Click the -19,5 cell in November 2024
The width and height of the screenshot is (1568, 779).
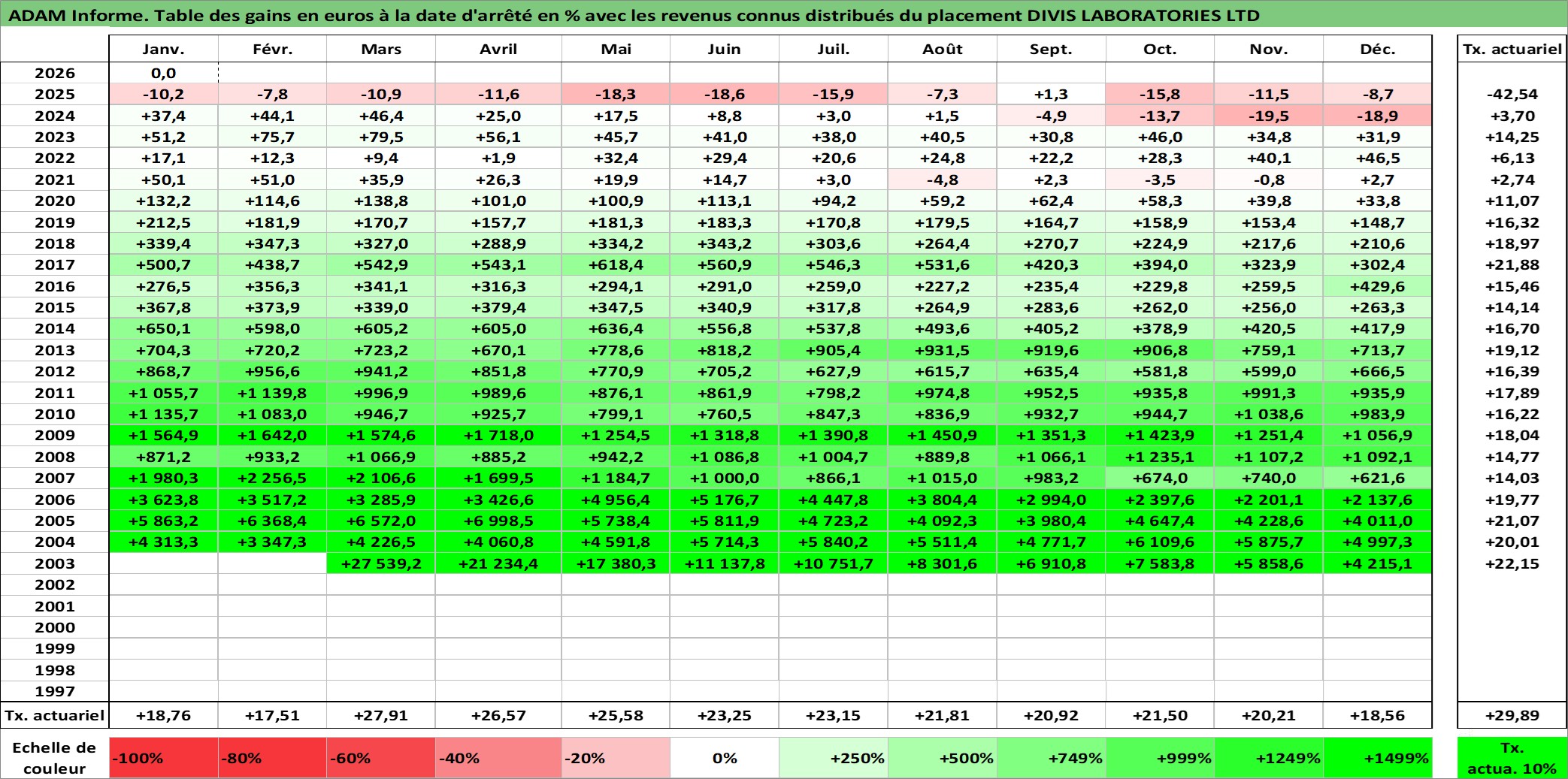tap(1269, 116)
